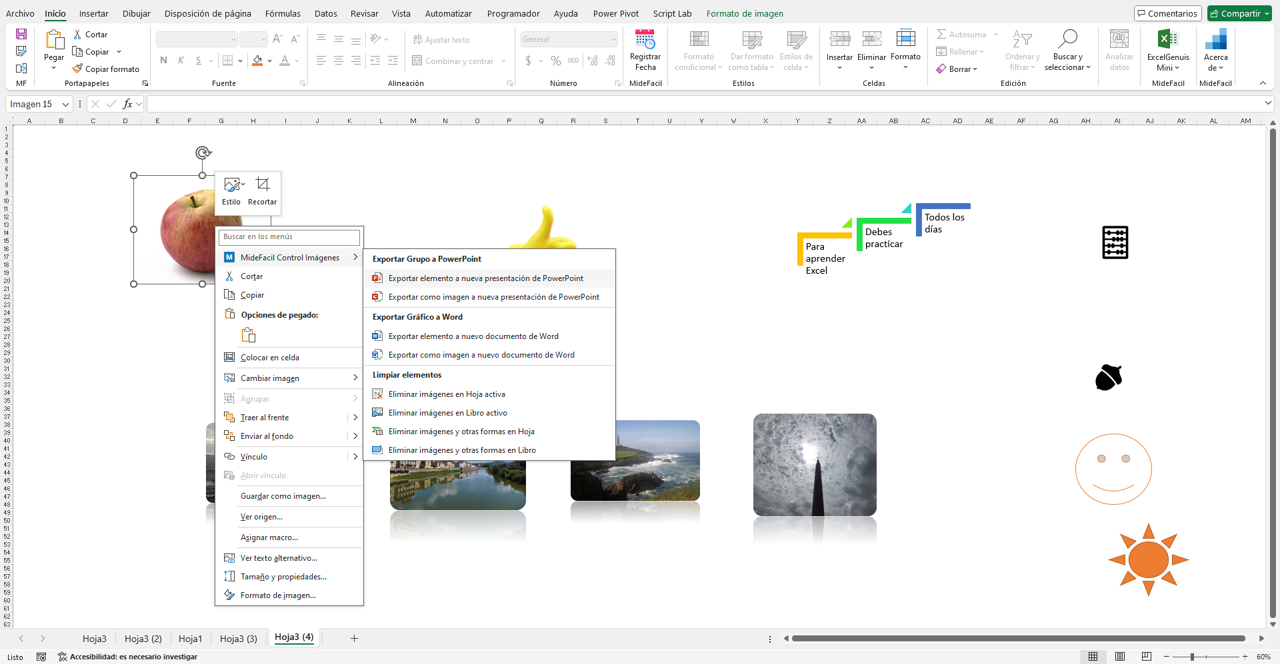Click the Eliminar cells icon
This screenshot has width=1280, height=664.
coord(871,40)
